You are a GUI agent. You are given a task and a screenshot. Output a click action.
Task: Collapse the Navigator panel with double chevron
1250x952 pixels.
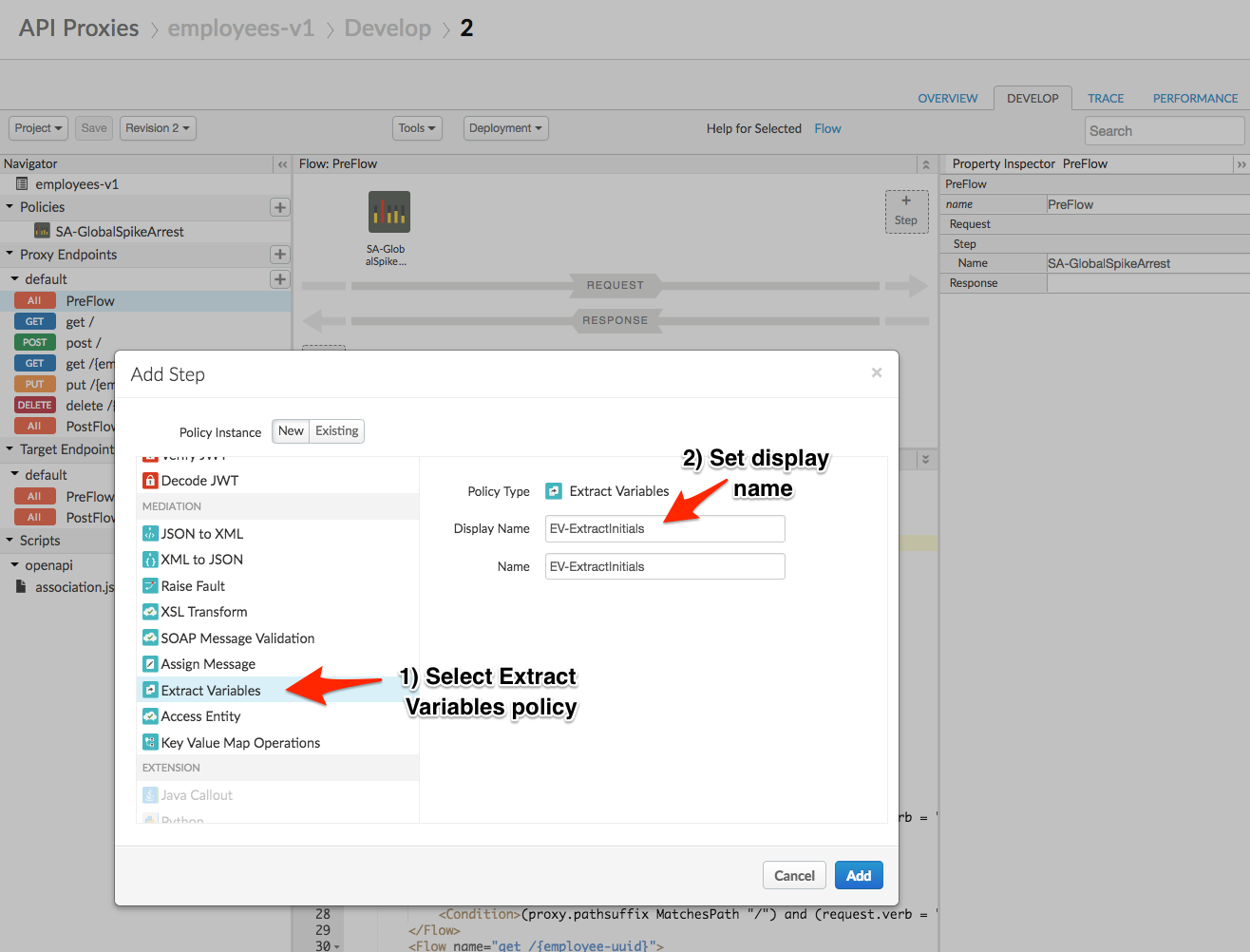coord(282,164)
